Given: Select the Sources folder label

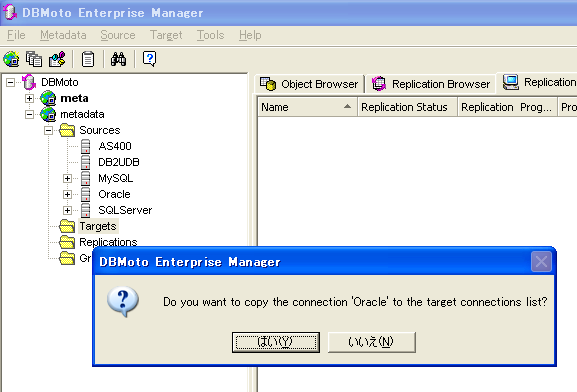Looking at the screenshot, I should tap(100, 130).
